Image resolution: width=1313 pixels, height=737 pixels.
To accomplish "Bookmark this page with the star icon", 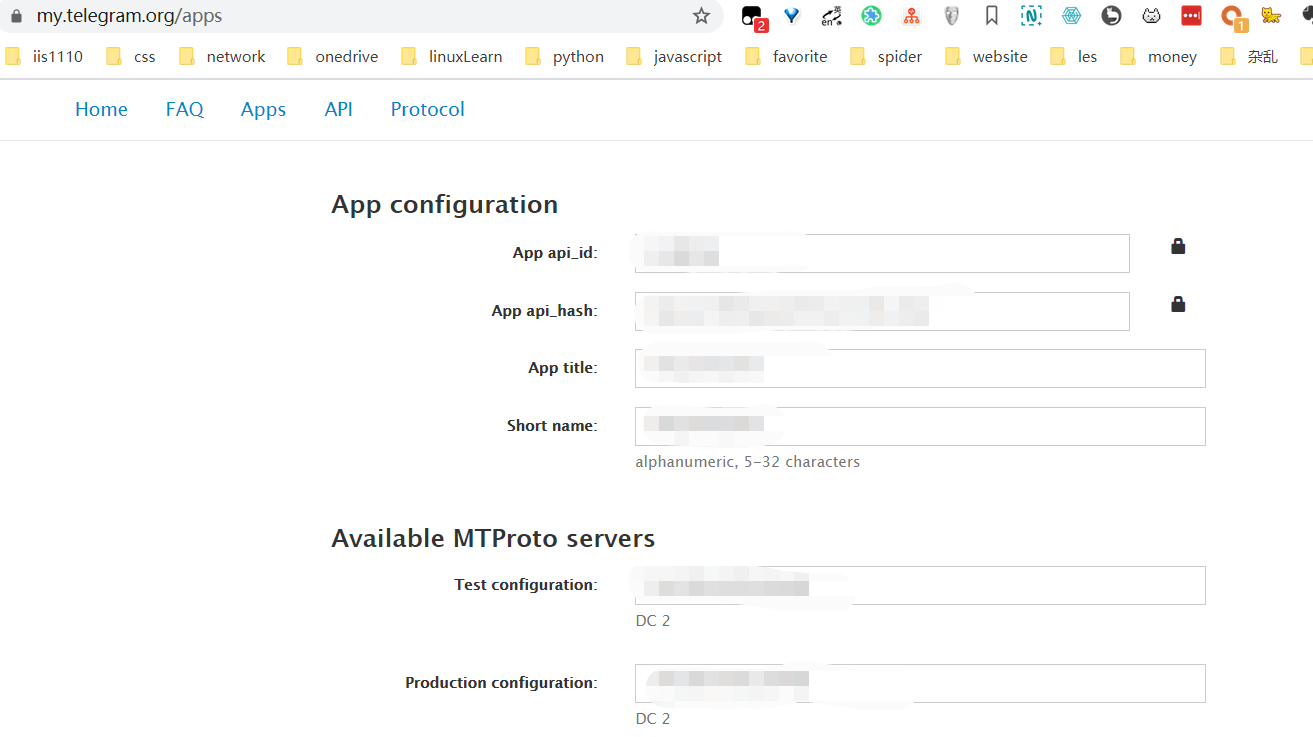I will (x=701, y=15).
